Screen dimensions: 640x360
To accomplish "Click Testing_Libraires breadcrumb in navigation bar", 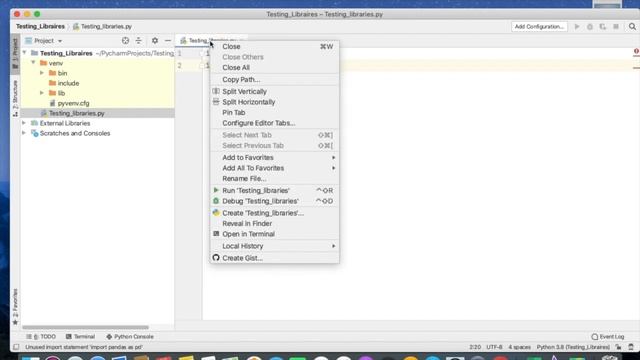I will point(40,27).
